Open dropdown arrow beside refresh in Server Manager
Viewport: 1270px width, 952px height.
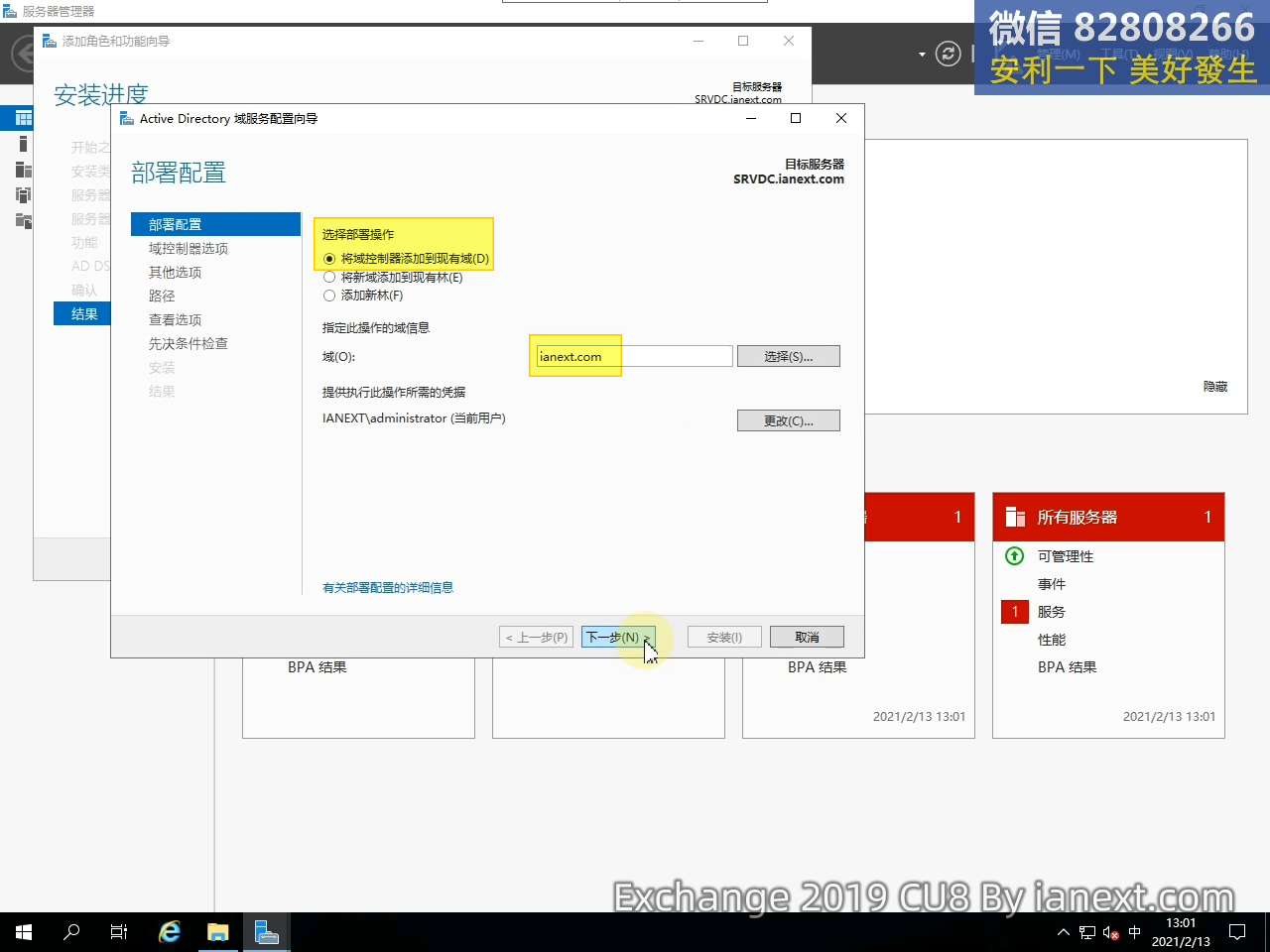pyautogui.click(x=922, y=54)
